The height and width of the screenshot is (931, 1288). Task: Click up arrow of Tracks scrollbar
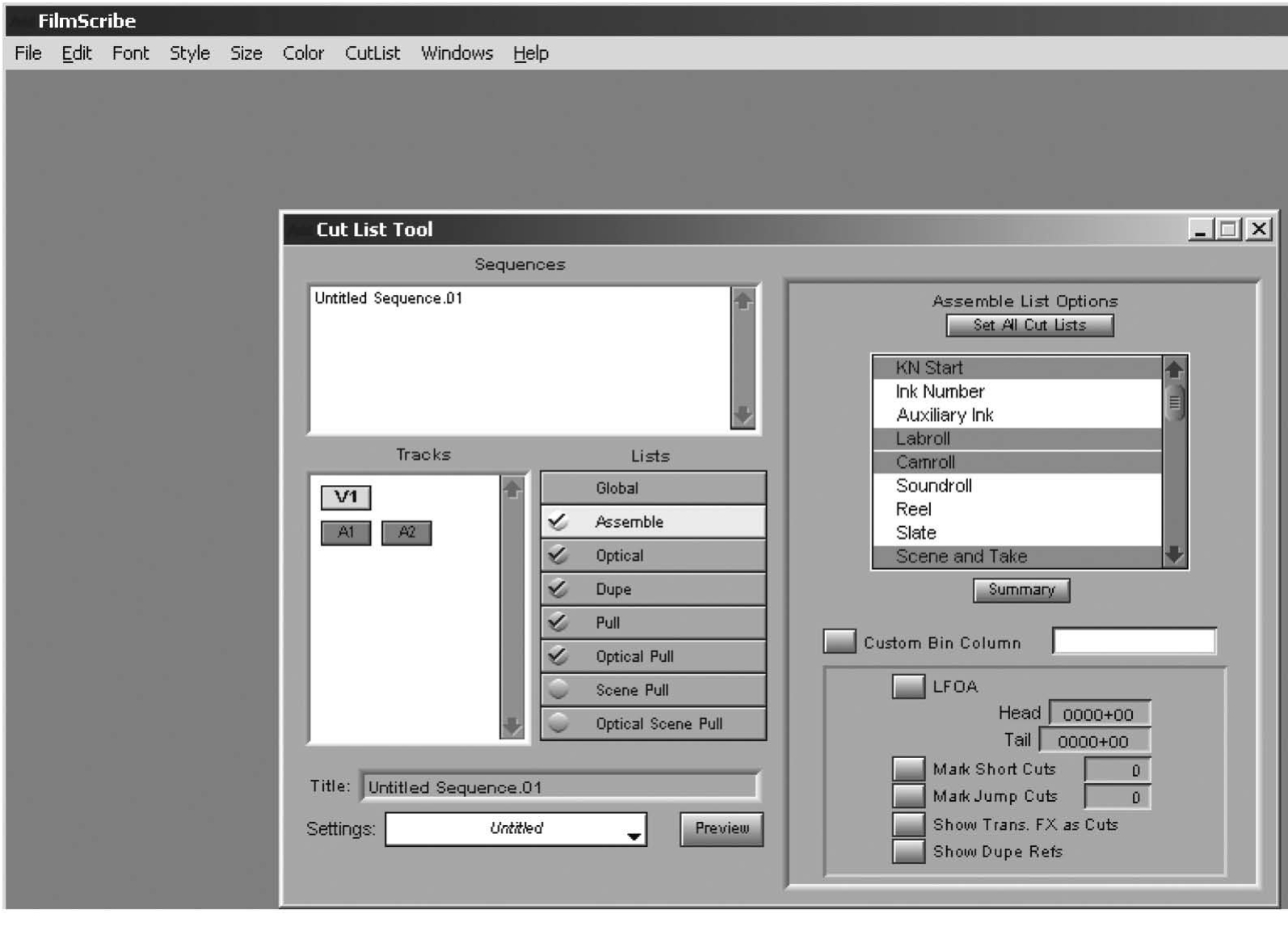[x=512, y=489]
